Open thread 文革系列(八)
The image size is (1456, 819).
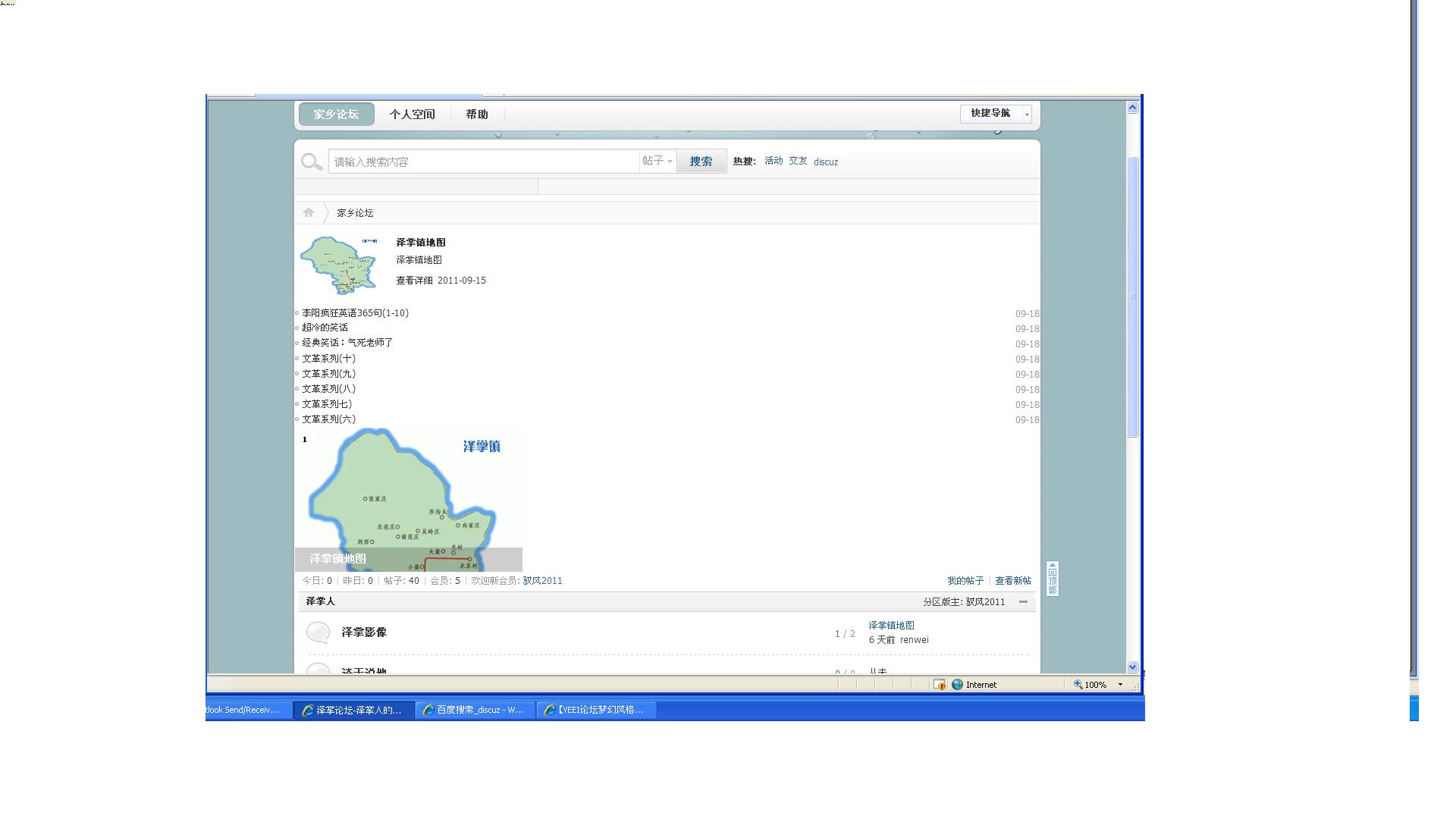[328, 389]
